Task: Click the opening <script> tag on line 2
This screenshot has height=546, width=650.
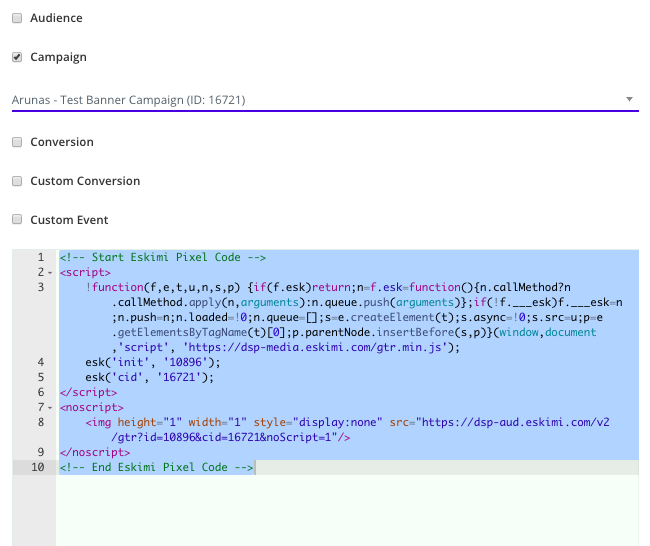Action: click(x=85, y=272)
